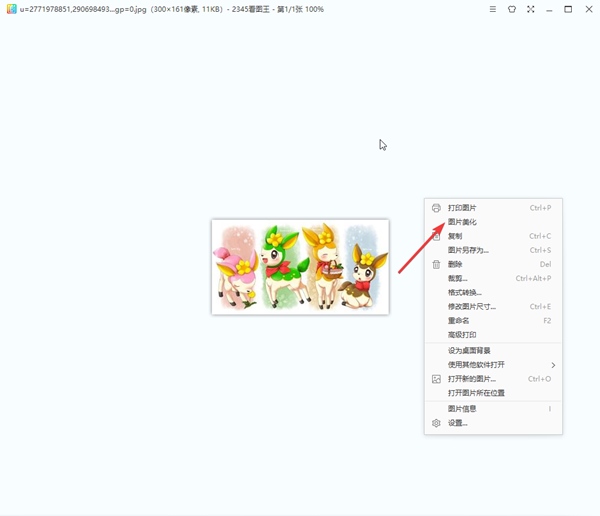The width and height of the screenshot is (600, 516).
Task: Click the fullscreen expand icon in title bar
Action: click(x=531, y=9)
